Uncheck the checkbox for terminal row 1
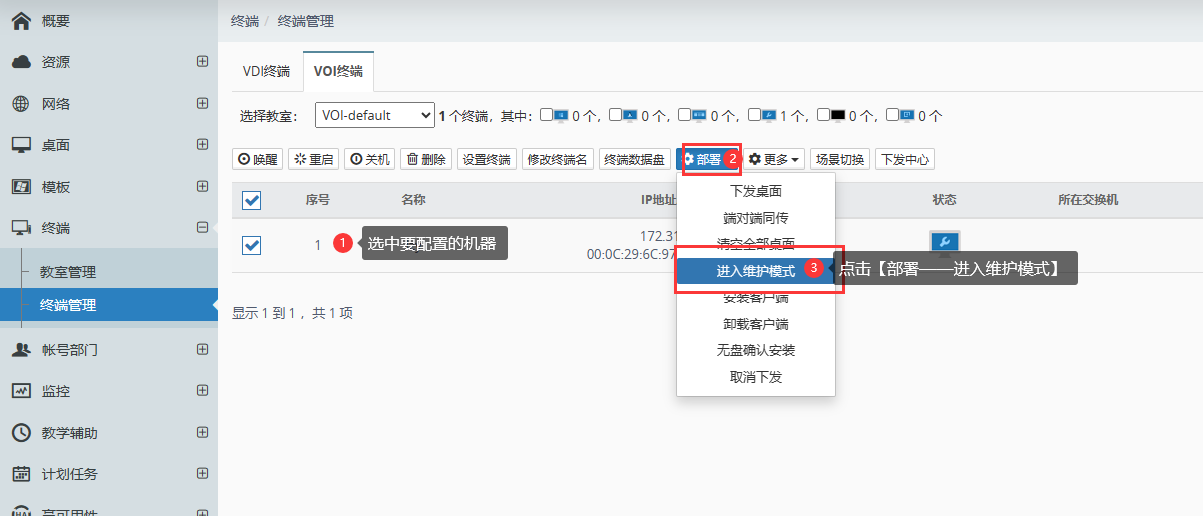Viewport: 1203px width, 516px height. click(252, 245)
